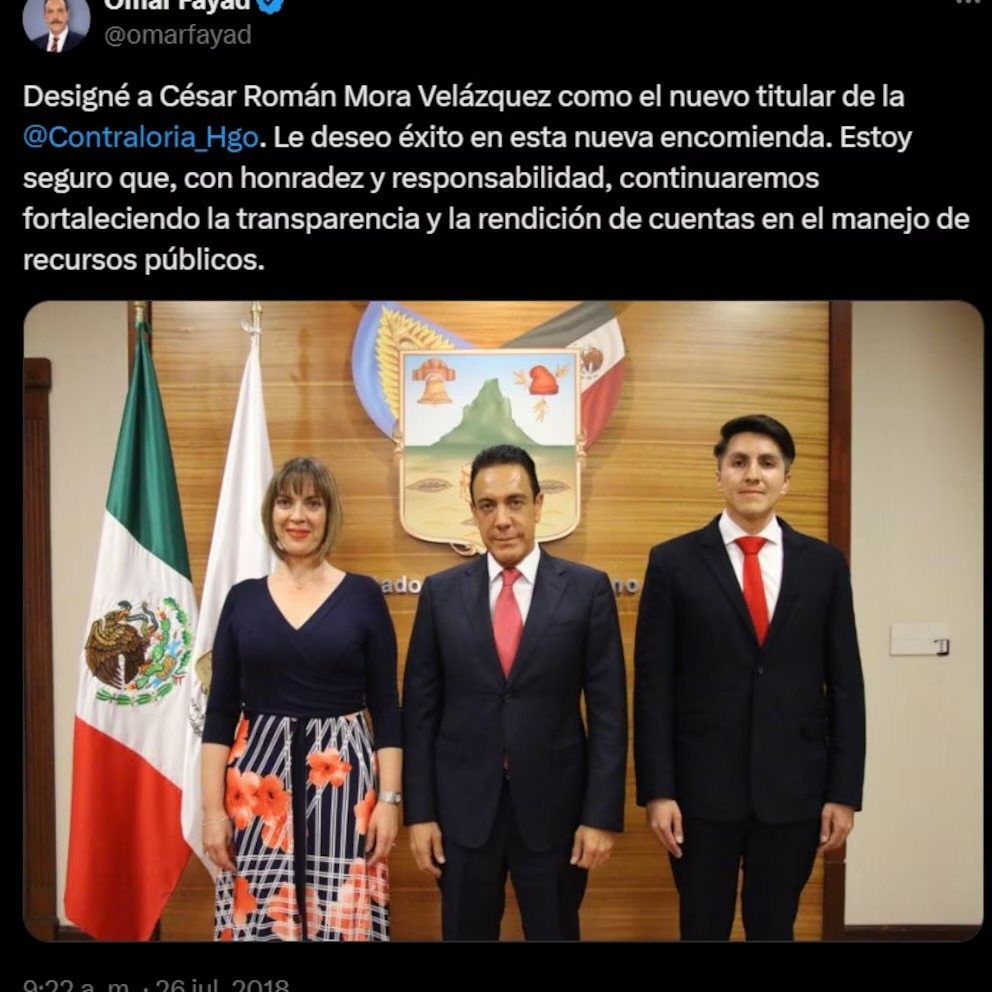Open the three-dot more options menu
992x992 pixels.
(x=968, y=2)
